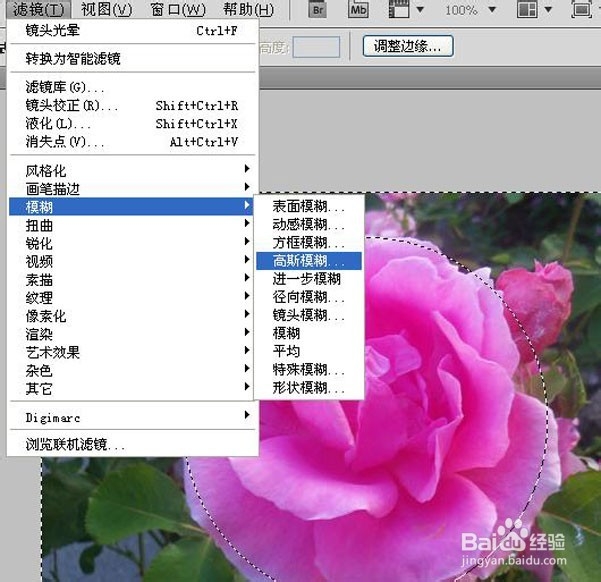Viewport: 601px width, 582px height.
Task: Choose 方框模糊... blur filter
Action: 309,243
